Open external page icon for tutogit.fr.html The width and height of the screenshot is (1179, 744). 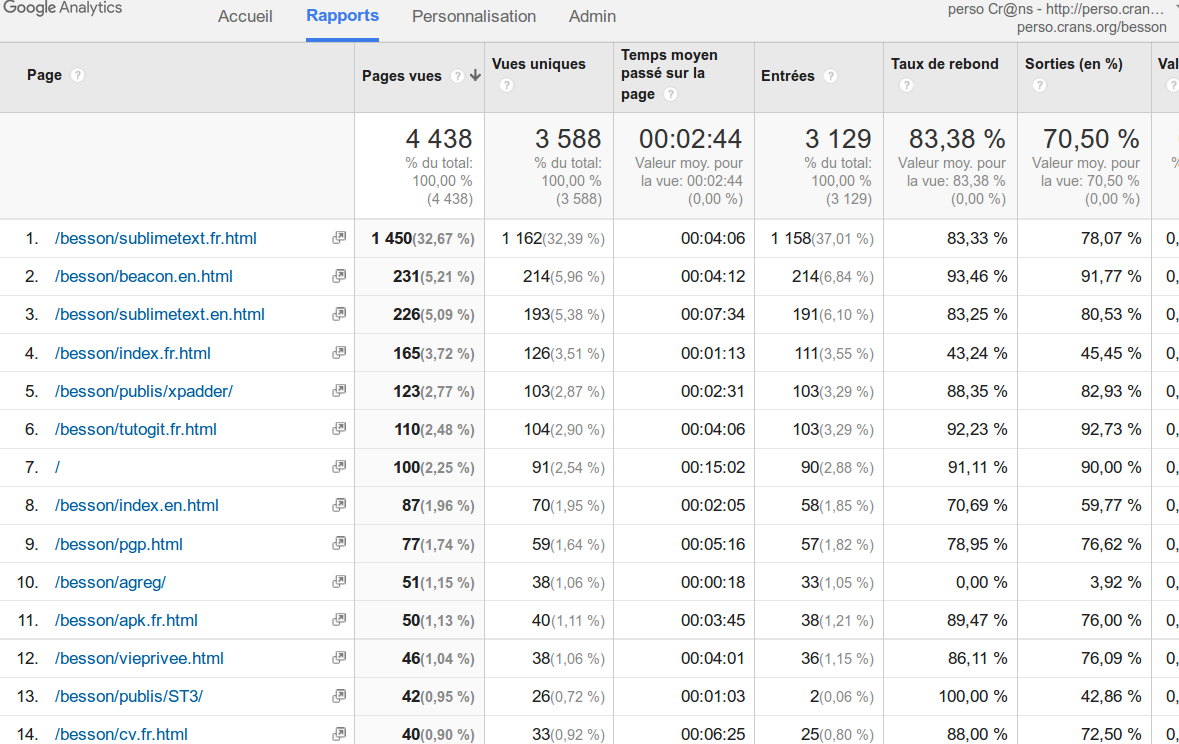point(339,429)
